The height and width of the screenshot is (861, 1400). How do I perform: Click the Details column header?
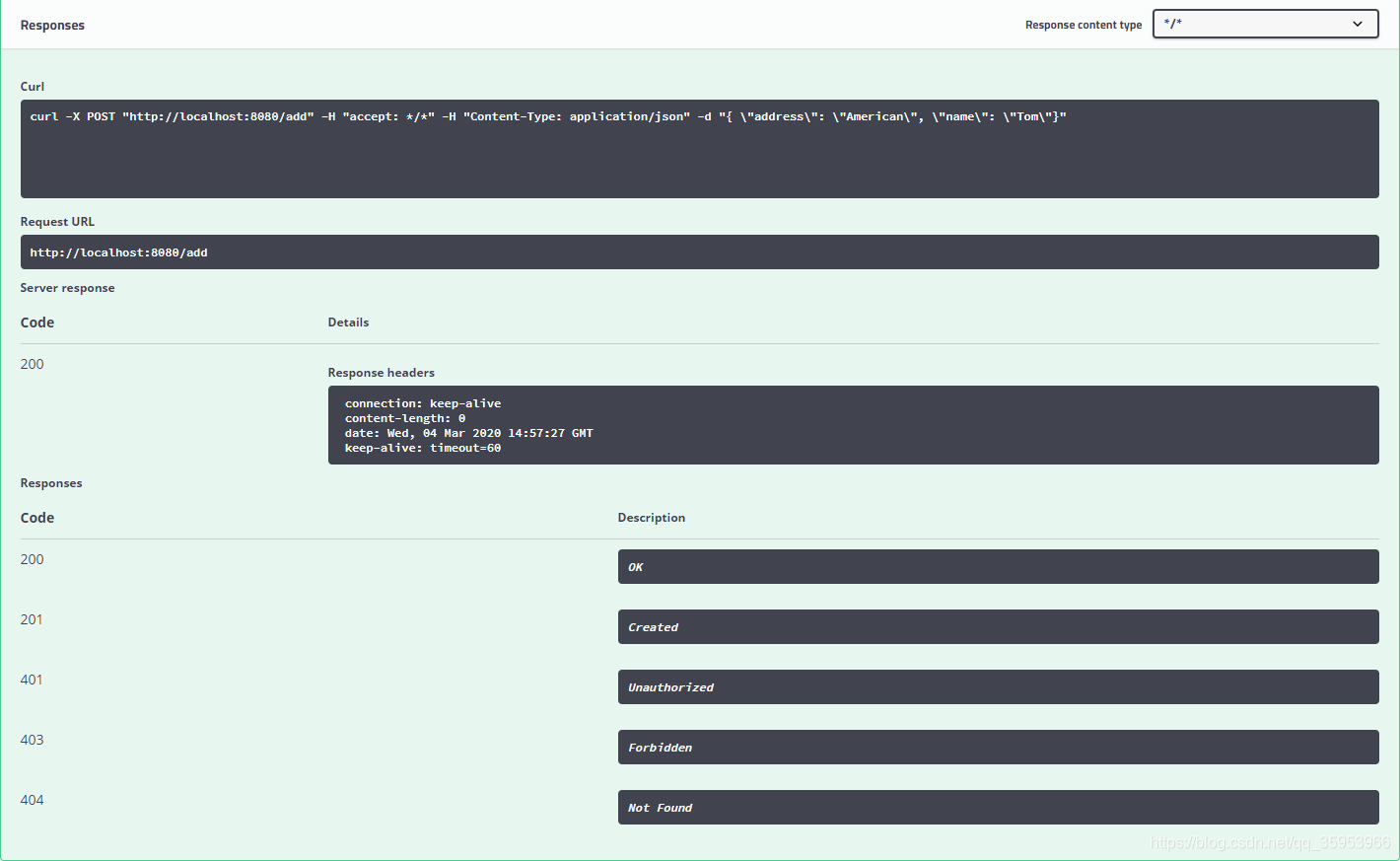349,323
